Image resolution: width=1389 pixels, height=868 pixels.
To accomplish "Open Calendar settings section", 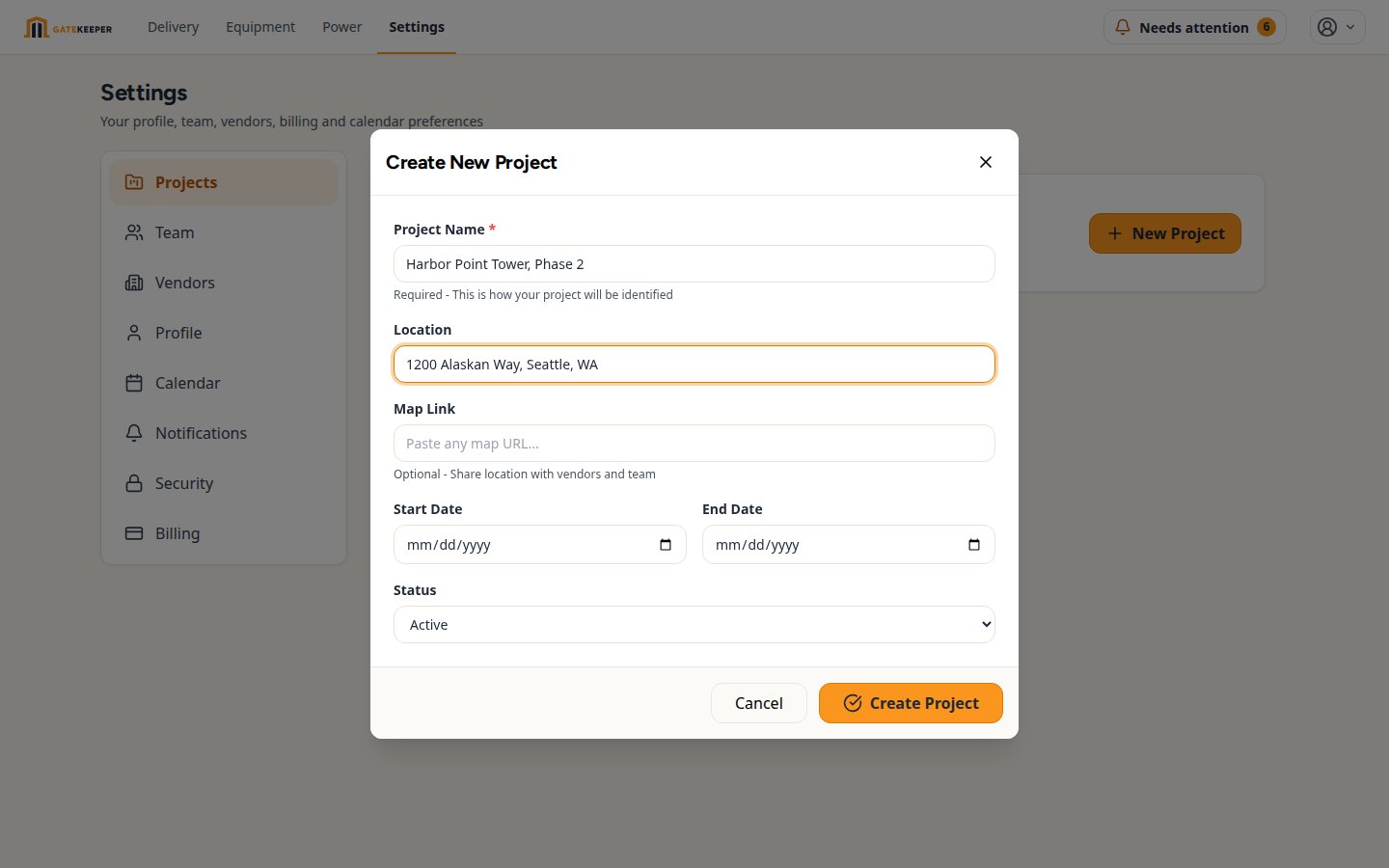I will tap(224, 383).
